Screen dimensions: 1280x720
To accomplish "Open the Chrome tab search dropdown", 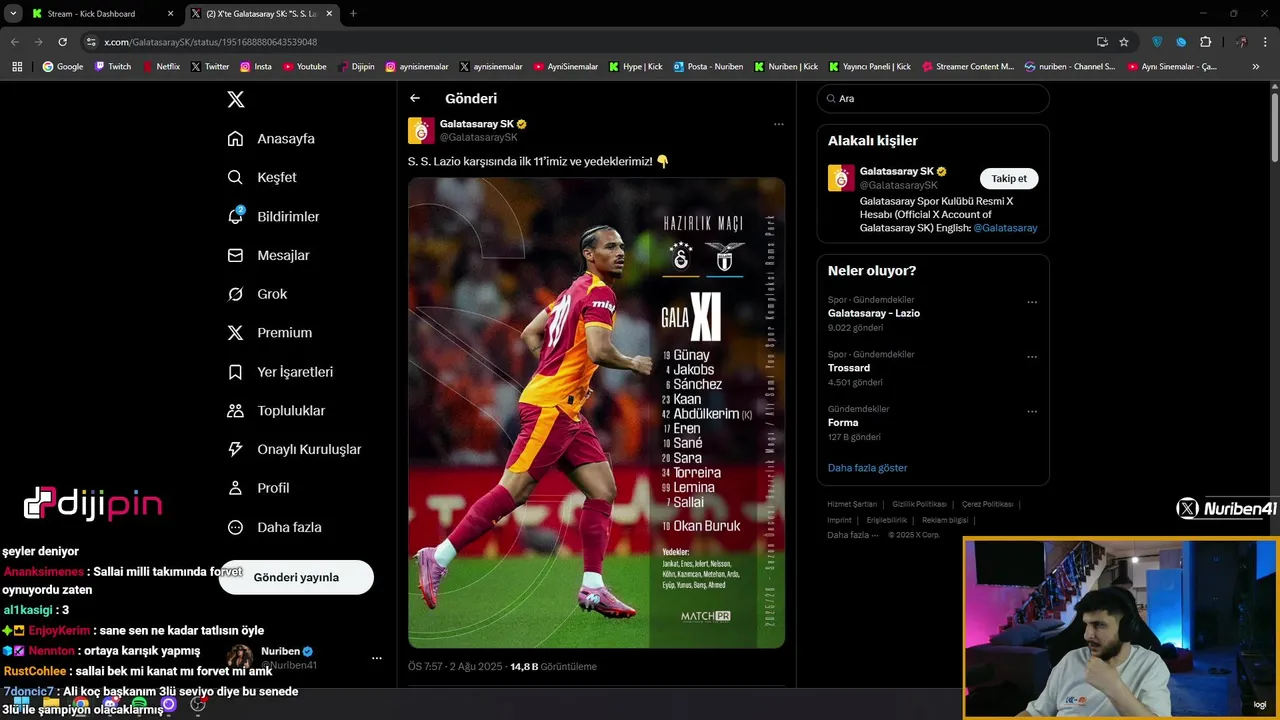I will click(13, 13).
